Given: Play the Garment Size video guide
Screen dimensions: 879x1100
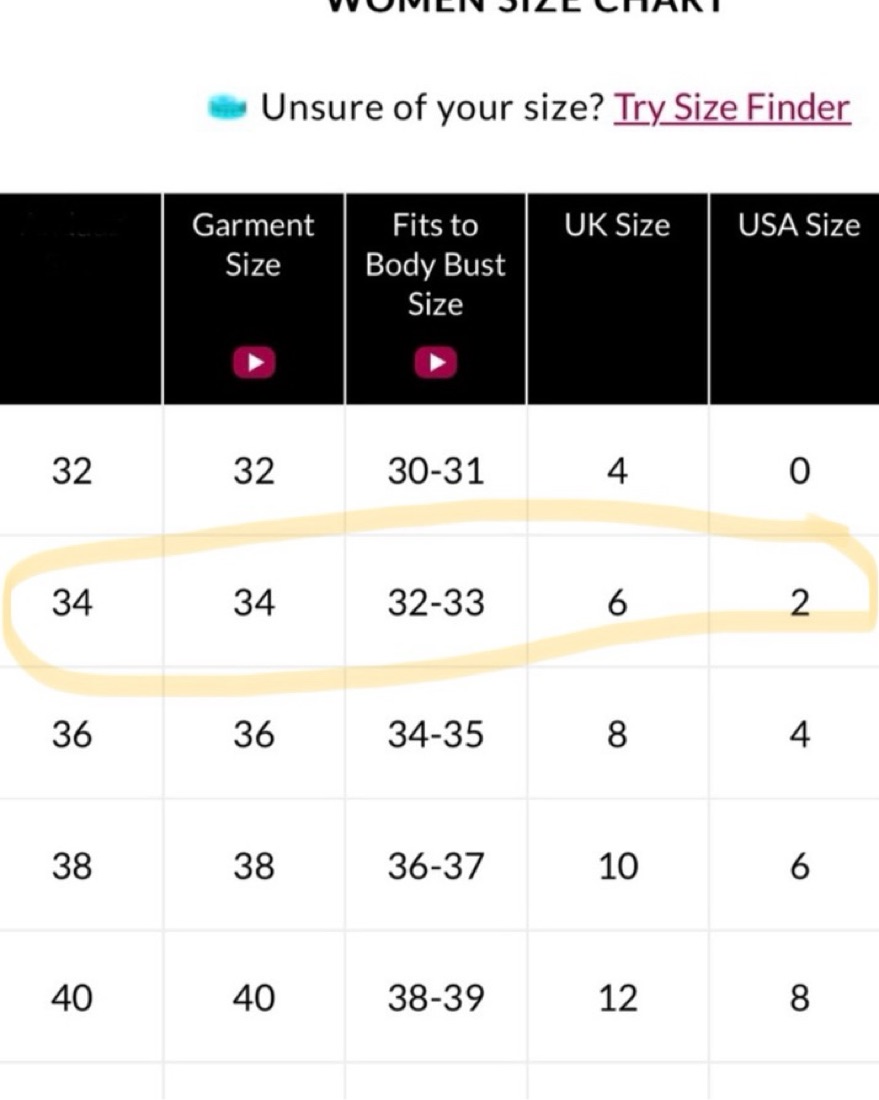Looking at the screenshot, I should tap(254, 362).
